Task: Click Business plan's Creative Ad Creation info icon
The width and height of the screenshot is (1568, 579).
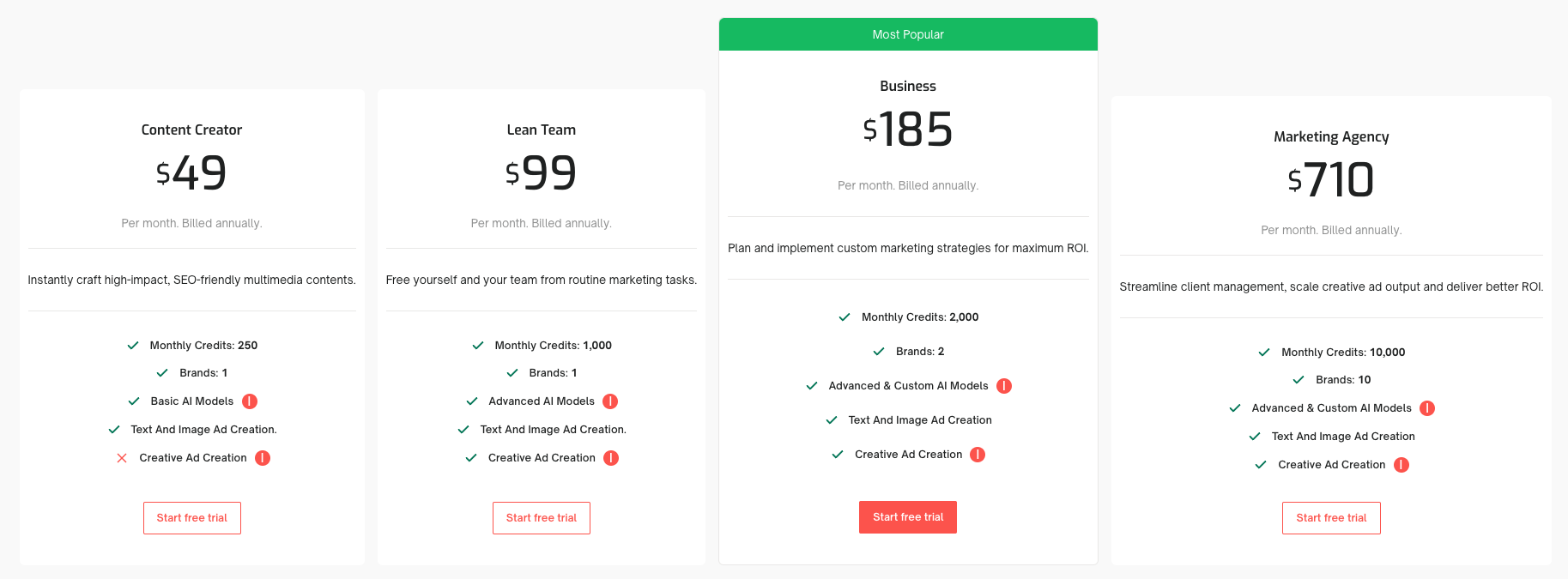Action: click(x=977, y=454)
